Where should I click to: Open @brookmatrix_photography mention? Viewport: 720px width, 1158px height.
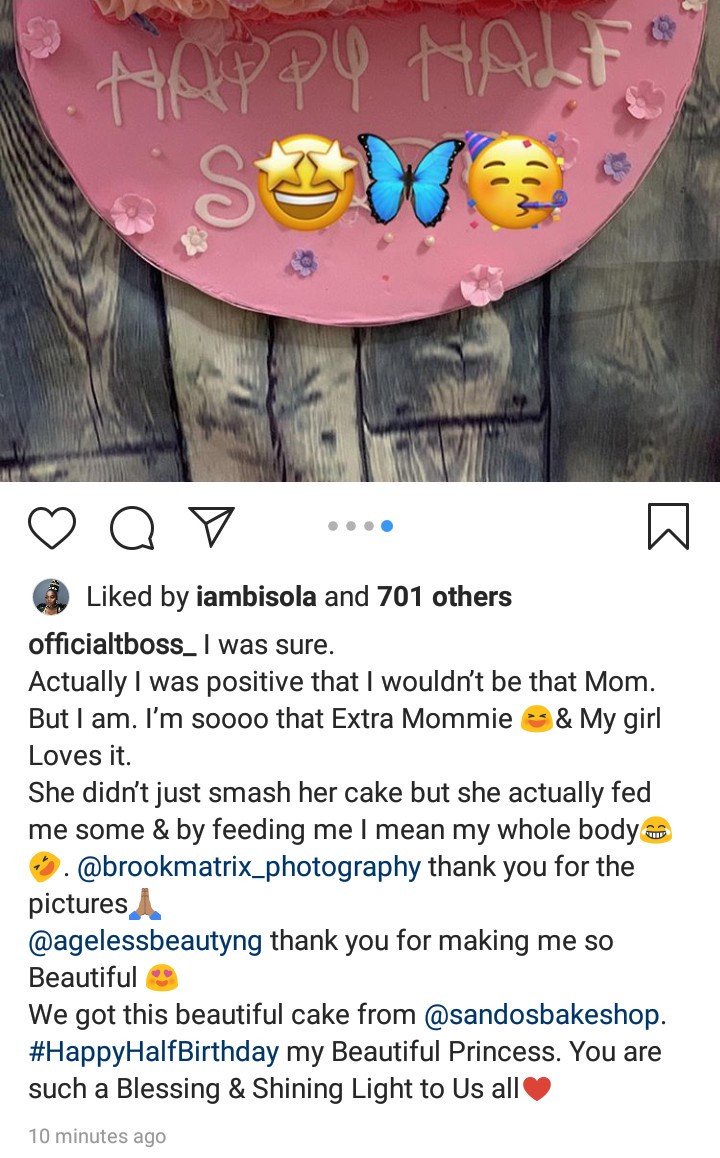coord(248,867)
